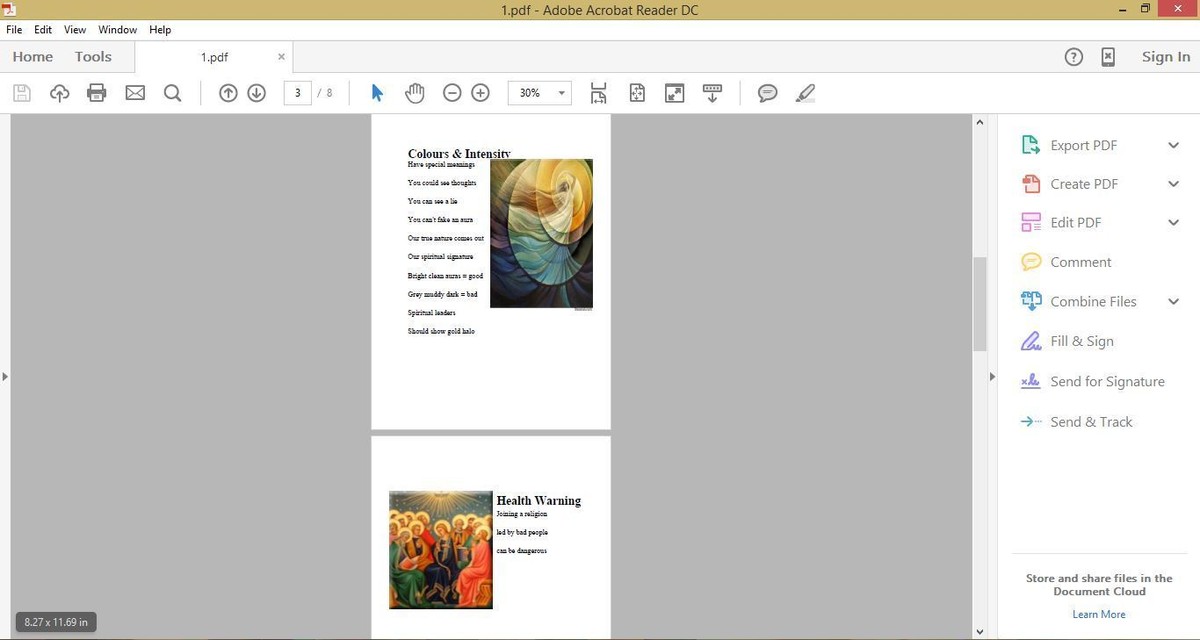The width and height of the screenshot is (1200, 640).
Task: Open the Learn More link
Action: [x=1098, y=614]
